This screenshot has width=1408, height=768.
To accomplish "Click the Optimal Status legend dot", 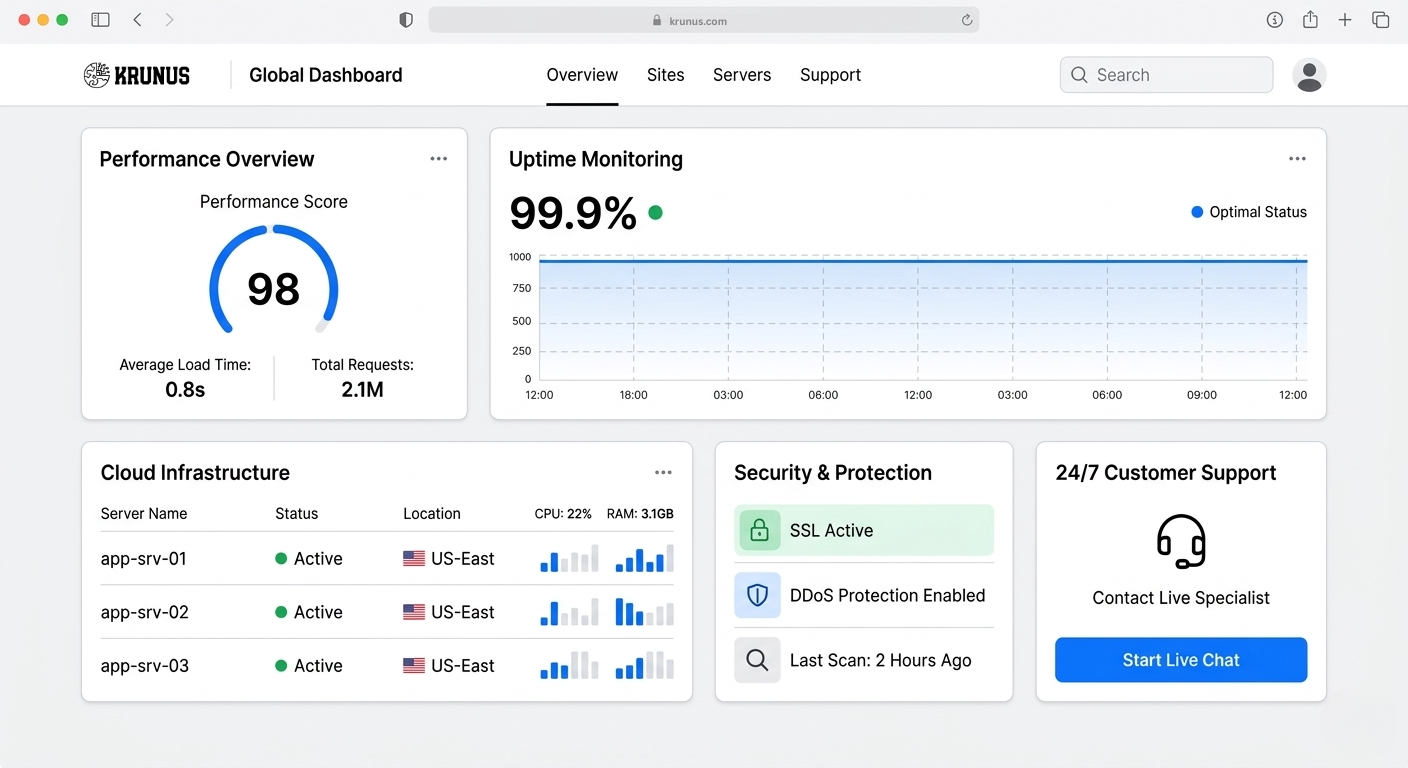I will click(x=1197, y=212).
